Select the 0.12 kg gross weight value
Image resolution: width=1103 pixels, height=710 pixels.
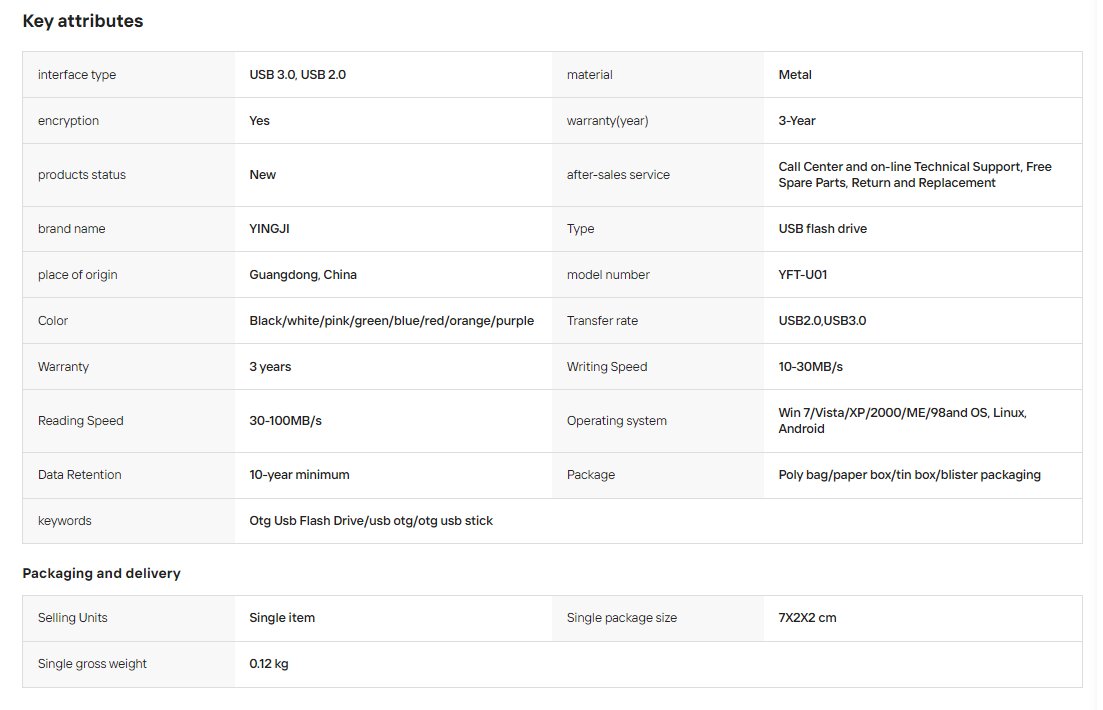(269, 664)
